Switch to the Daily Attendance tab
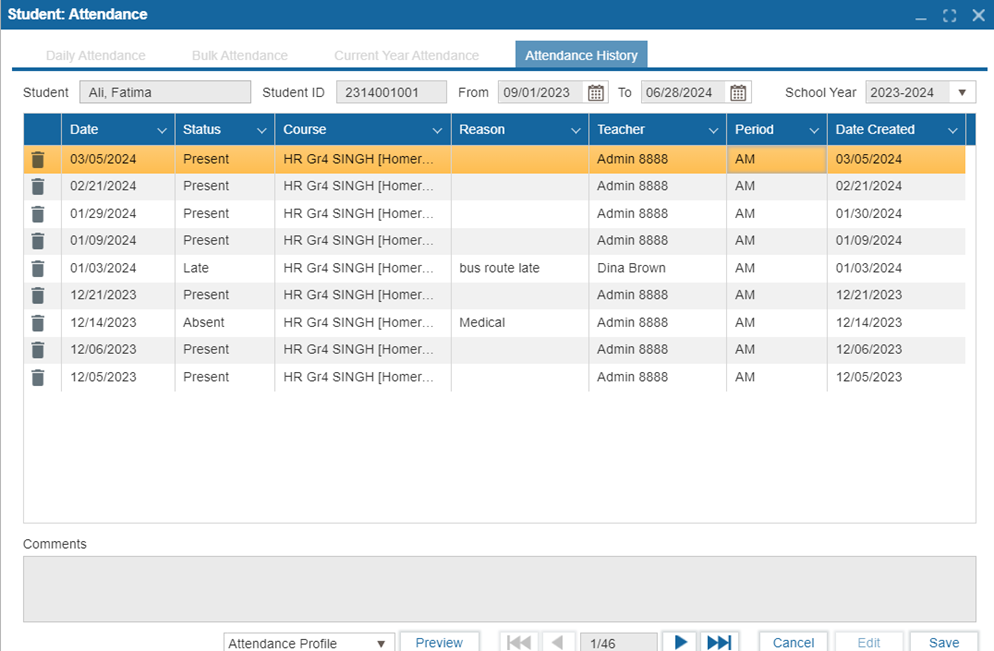The width and height of the screenshot is (994, 651). click(96, 56)
